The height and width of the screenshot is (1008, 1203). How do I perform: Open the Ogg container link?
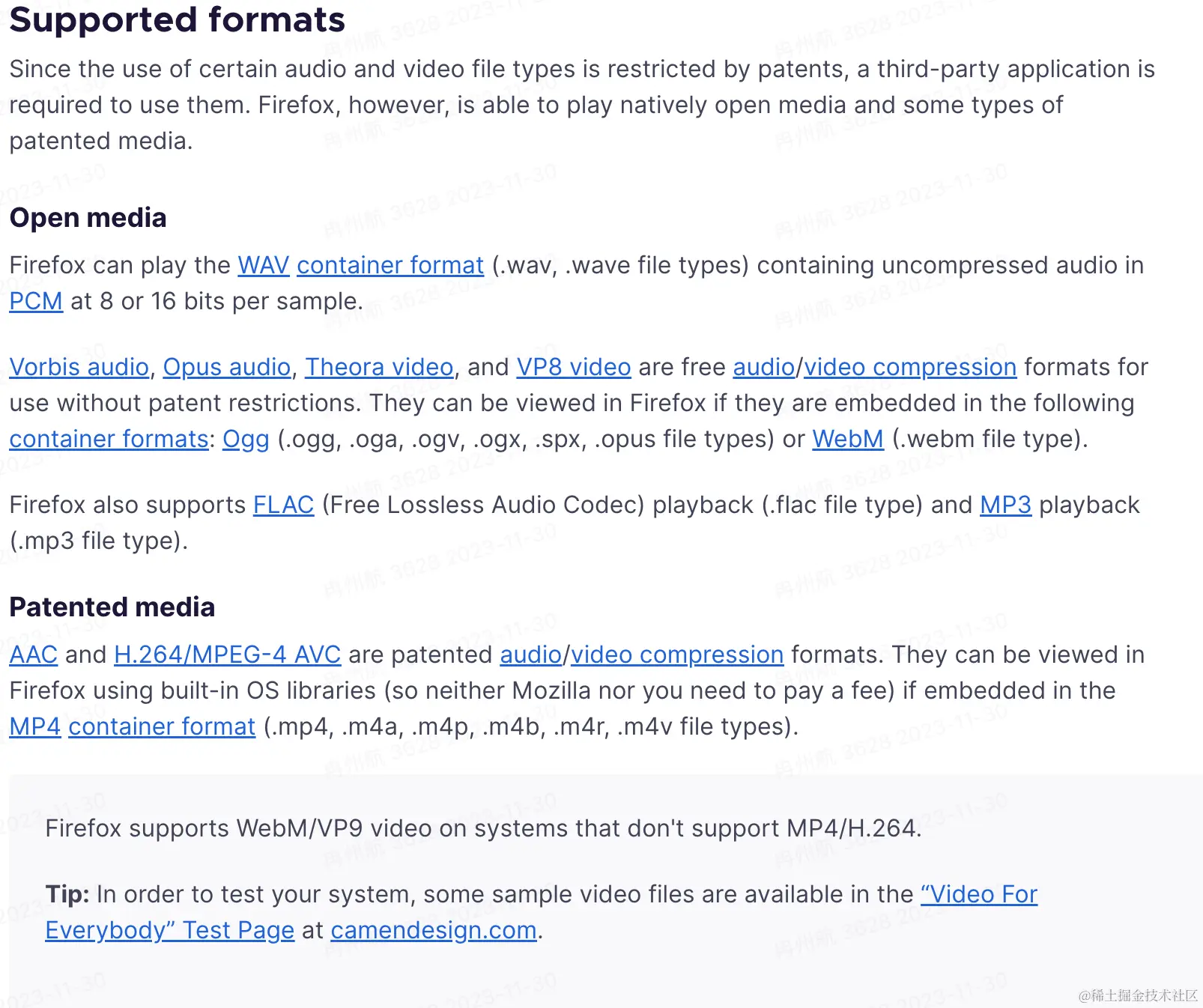click(246, 439)
